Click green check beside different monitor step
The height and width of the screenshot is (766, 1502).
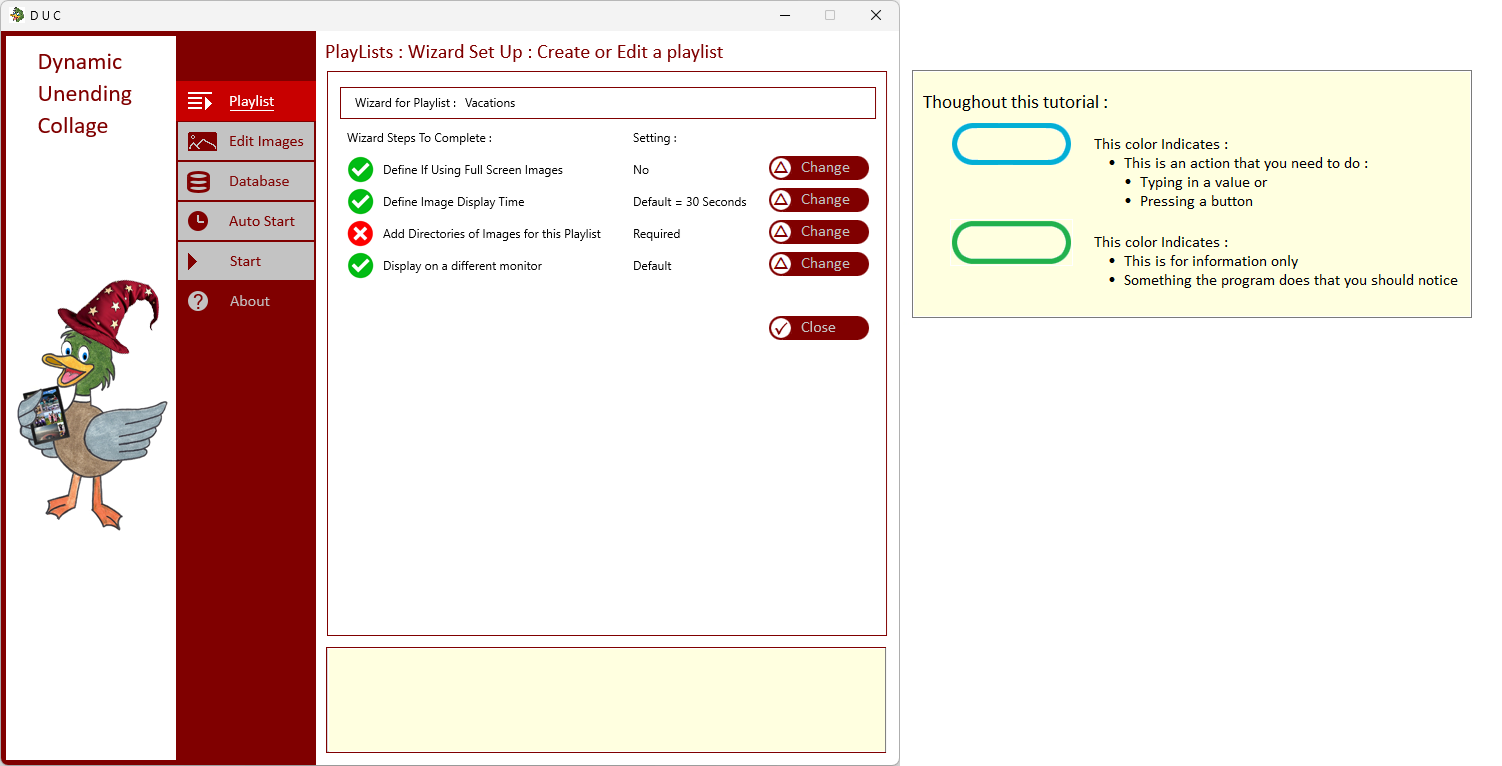click(360, 266)
